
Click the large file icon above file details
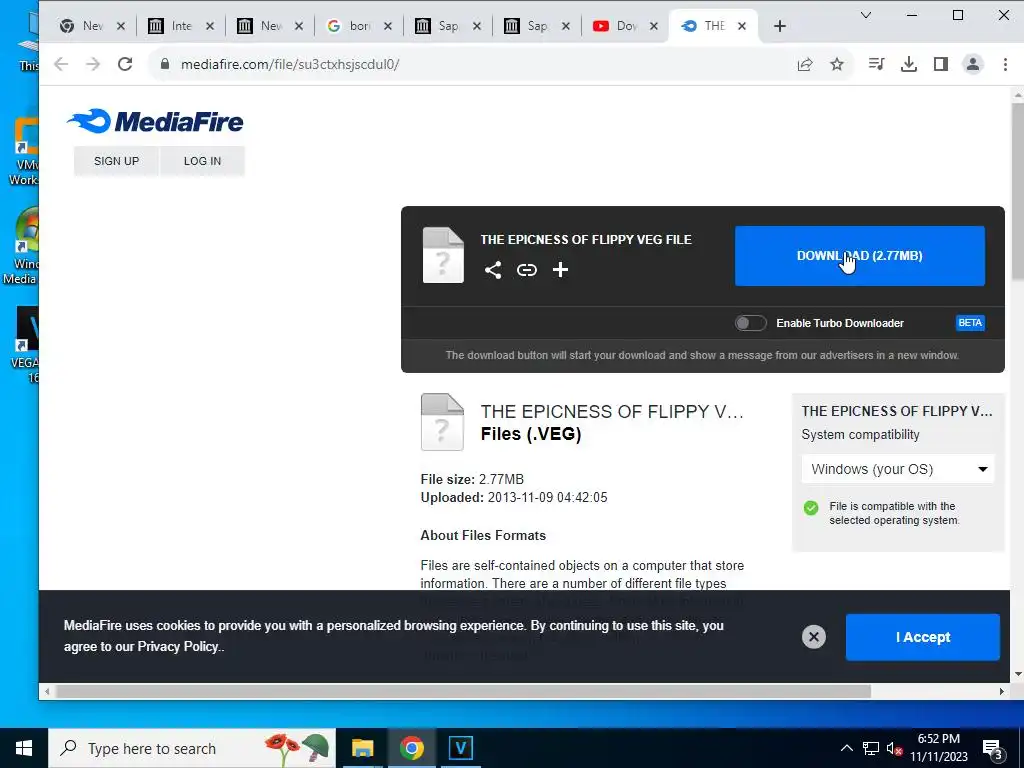point(442,422)
